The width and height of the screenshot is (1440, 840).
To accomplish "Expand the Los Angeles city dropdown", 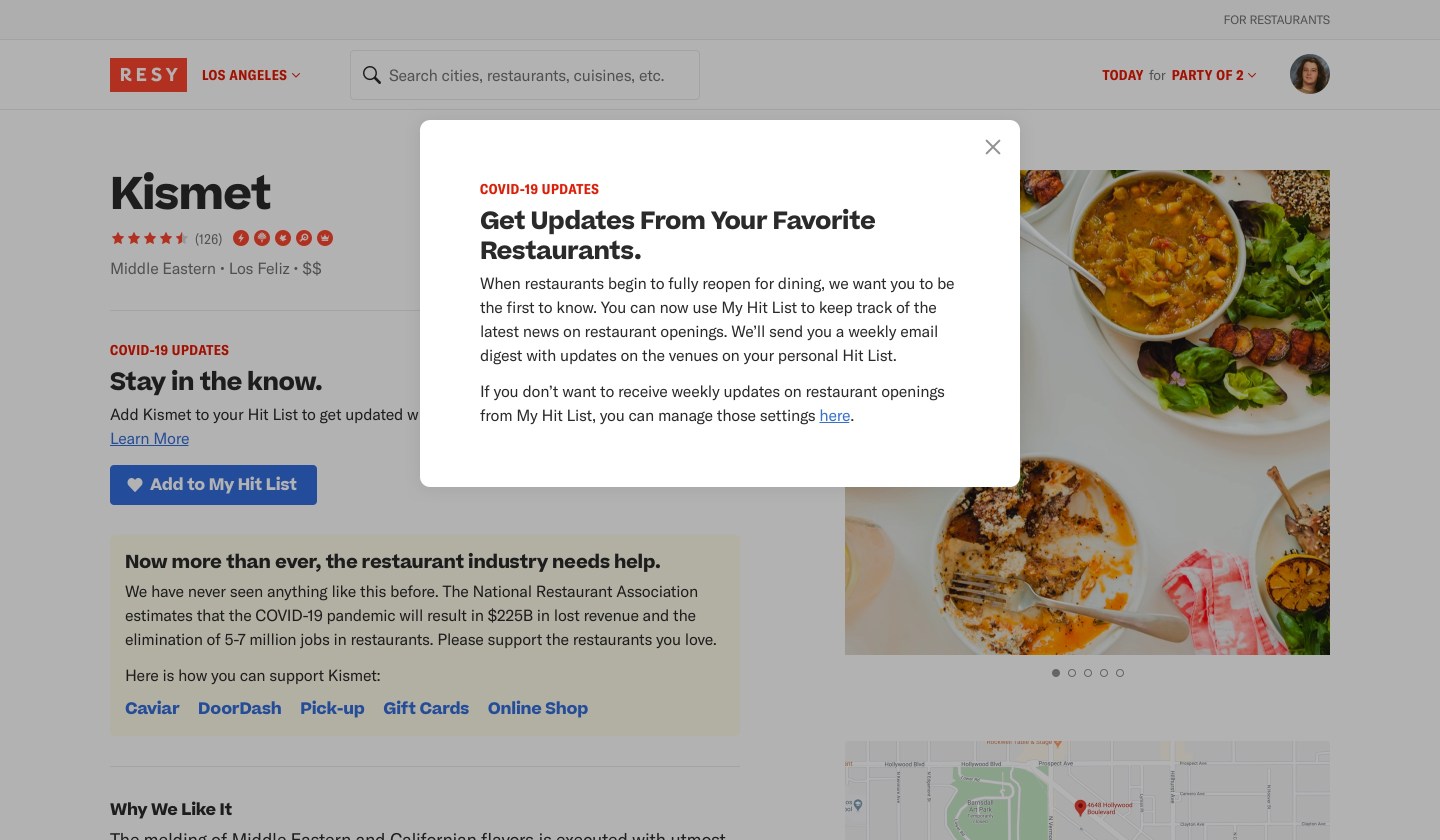I will click(251, 75).
